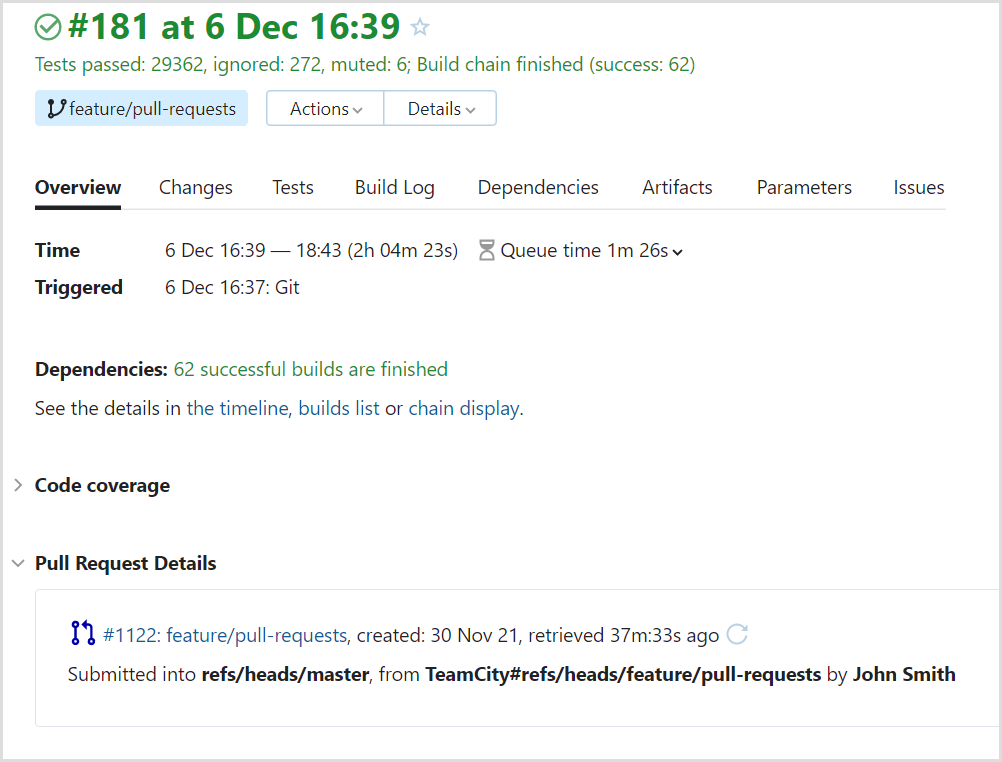
Task: Open the Actions dropdown
Action: coord(324,108)
